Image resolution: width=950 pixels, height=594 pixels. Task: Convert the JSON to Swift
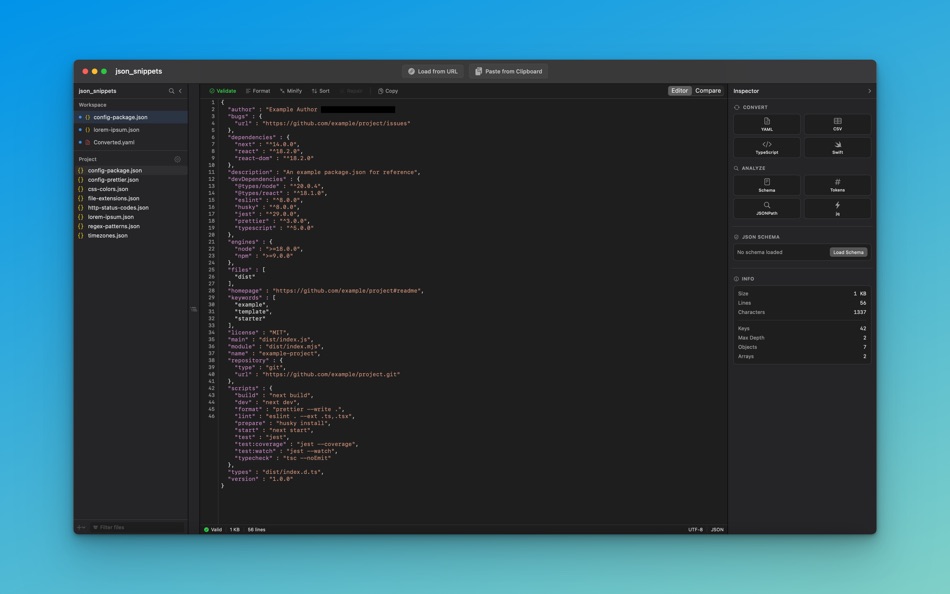click(x=838, y=147)
